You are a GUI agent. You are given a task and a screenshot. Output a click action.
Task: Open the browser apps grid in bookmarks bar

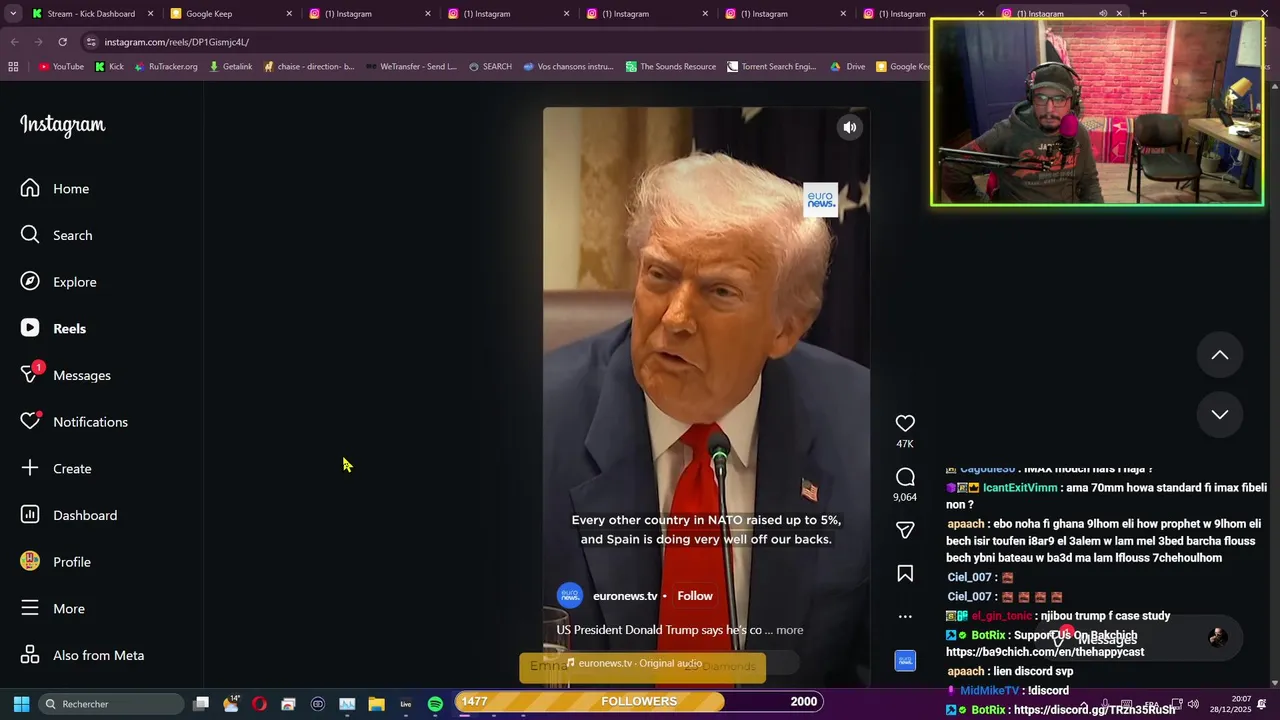point(13,67)
